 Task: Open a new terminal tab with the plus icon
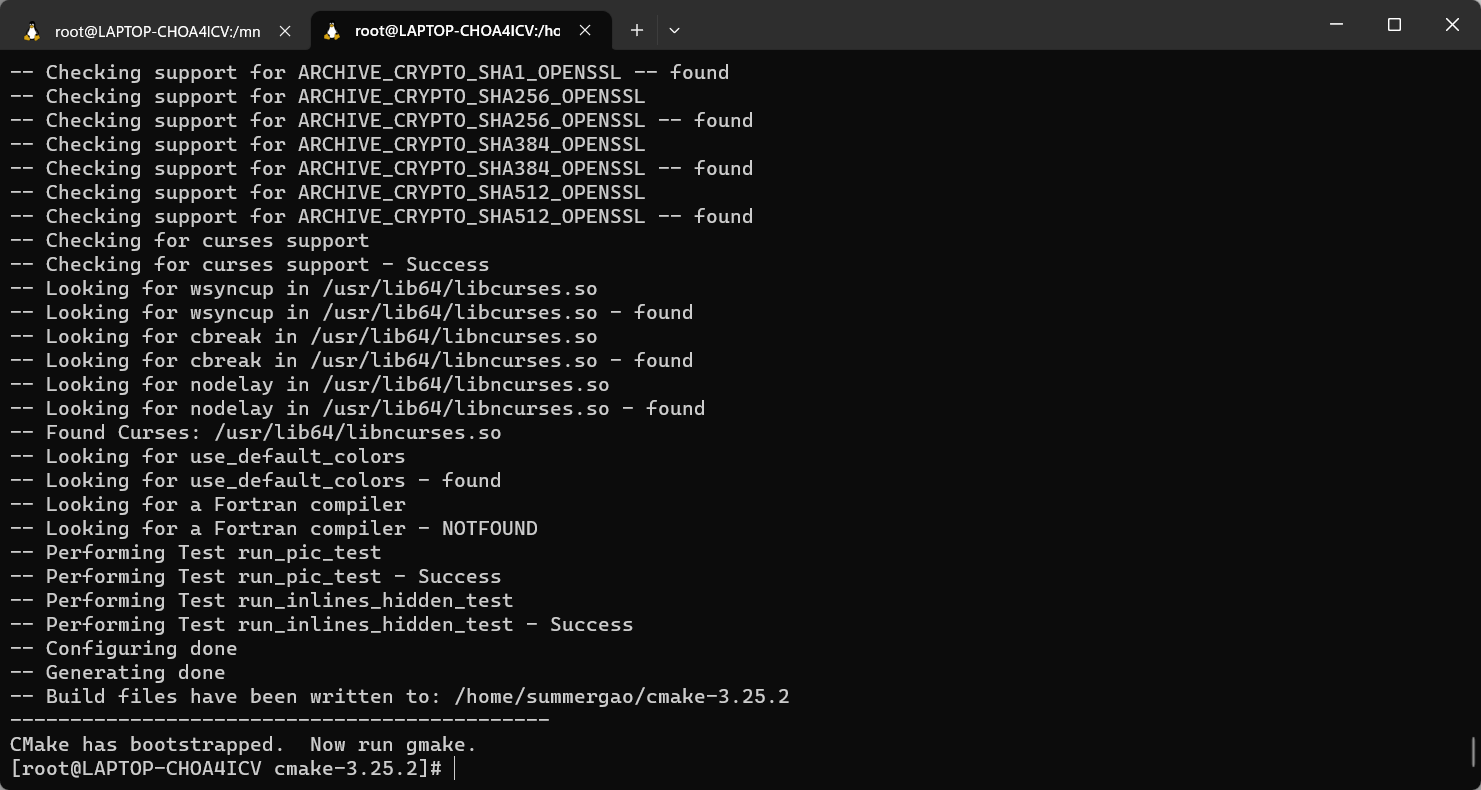click(636, 31)
